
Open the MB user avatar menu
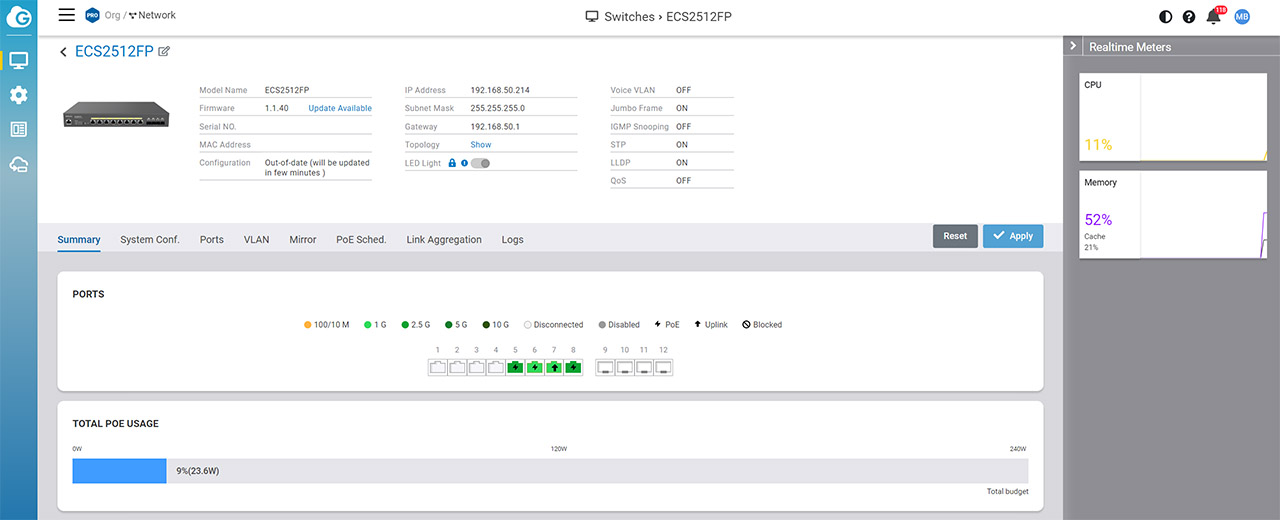(1242, 17)
